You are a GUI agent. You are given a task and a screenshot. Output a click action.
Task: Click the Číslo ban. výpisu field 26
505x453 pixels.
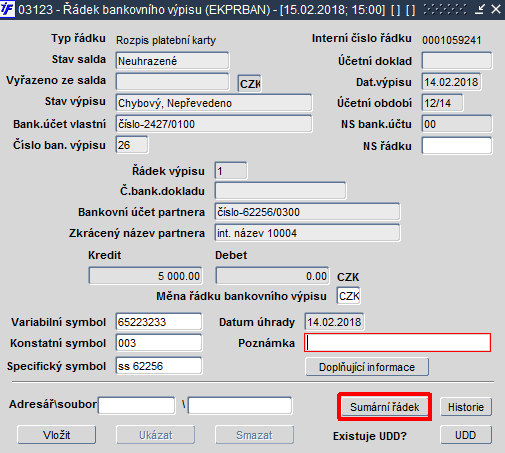(x=132, y=145)
